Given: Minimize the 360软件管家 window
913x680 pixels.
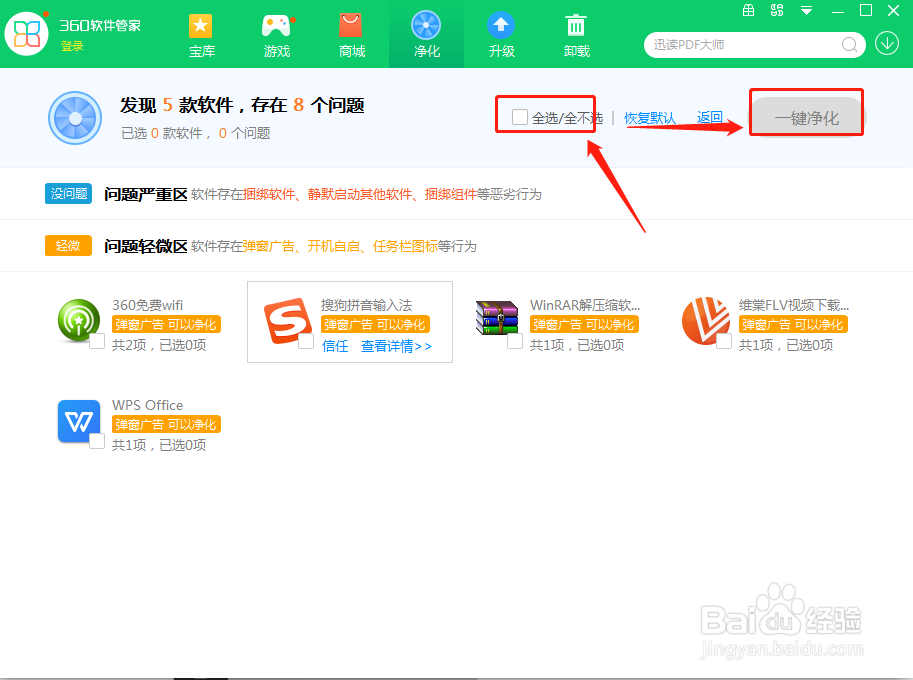Looking at the screenshot, I should tap(837, 10).
